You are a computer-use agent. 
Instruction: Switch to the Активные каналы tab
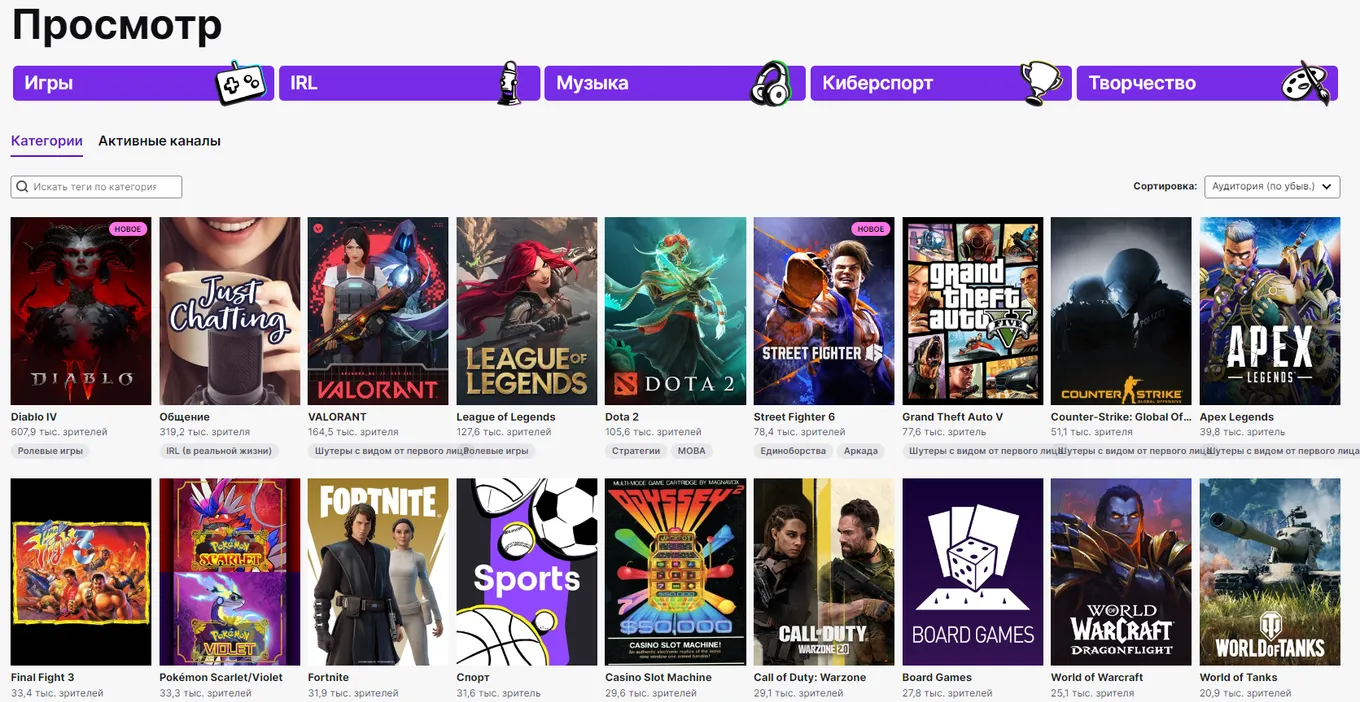[159, 141]
